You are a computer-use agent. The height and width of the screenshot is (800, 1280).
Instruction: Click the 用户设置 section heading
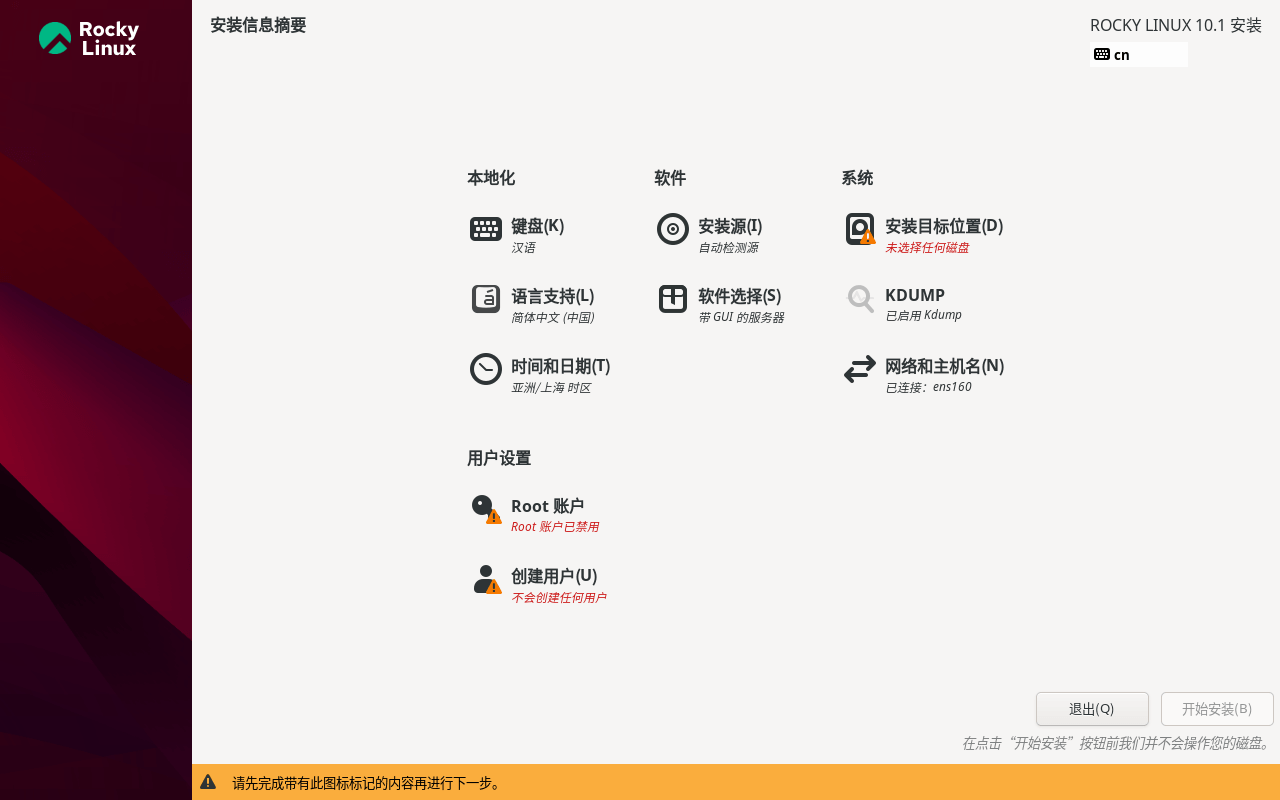click(x=499, y=458)
